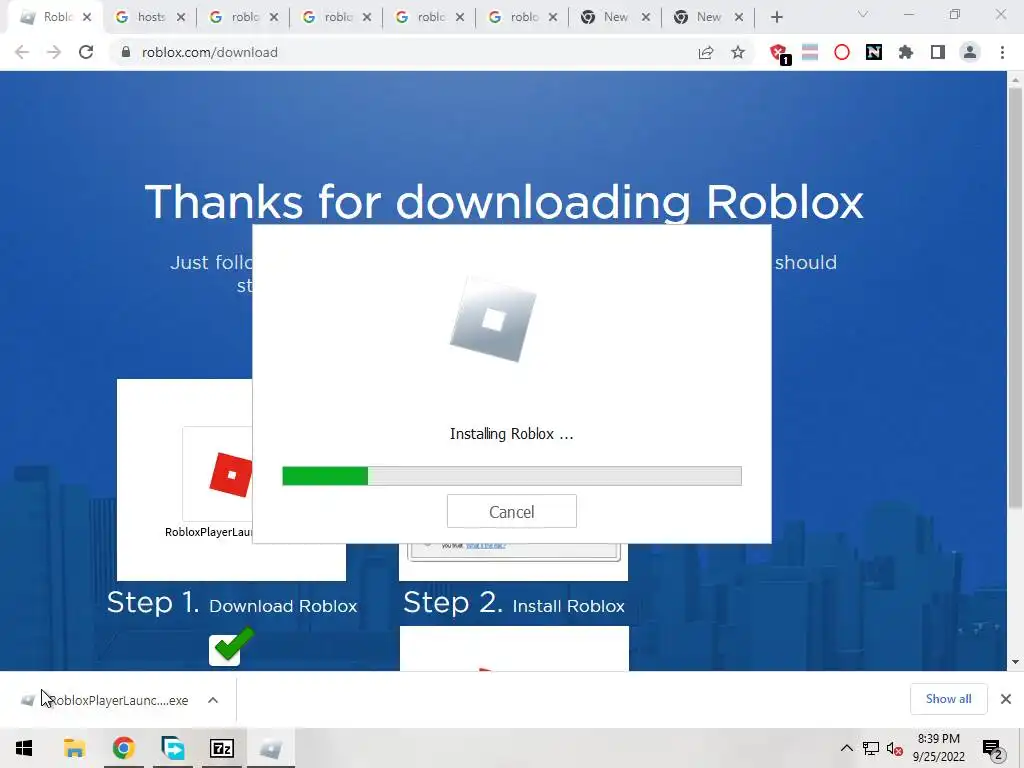Screen dimensions: 1024x768
Task: Show hidden system tray icons
Action: [x=846, y=748]
